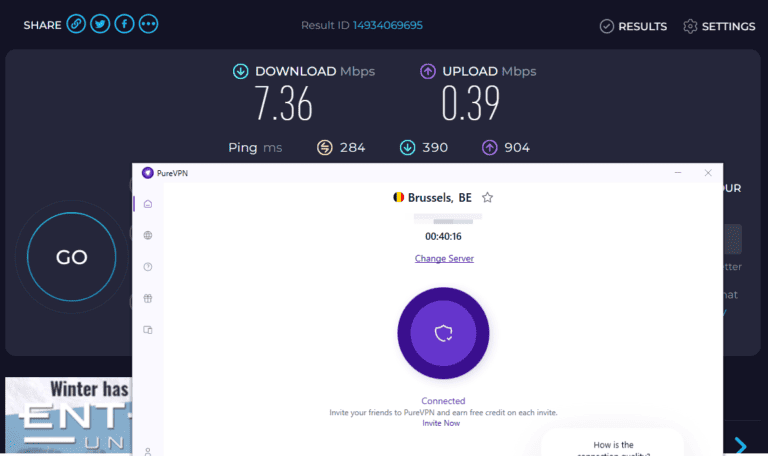Click the PureVPN logo in title bar
Image resolution: width=768 pixels, height=456 pixels.
[x=147, y=173]
